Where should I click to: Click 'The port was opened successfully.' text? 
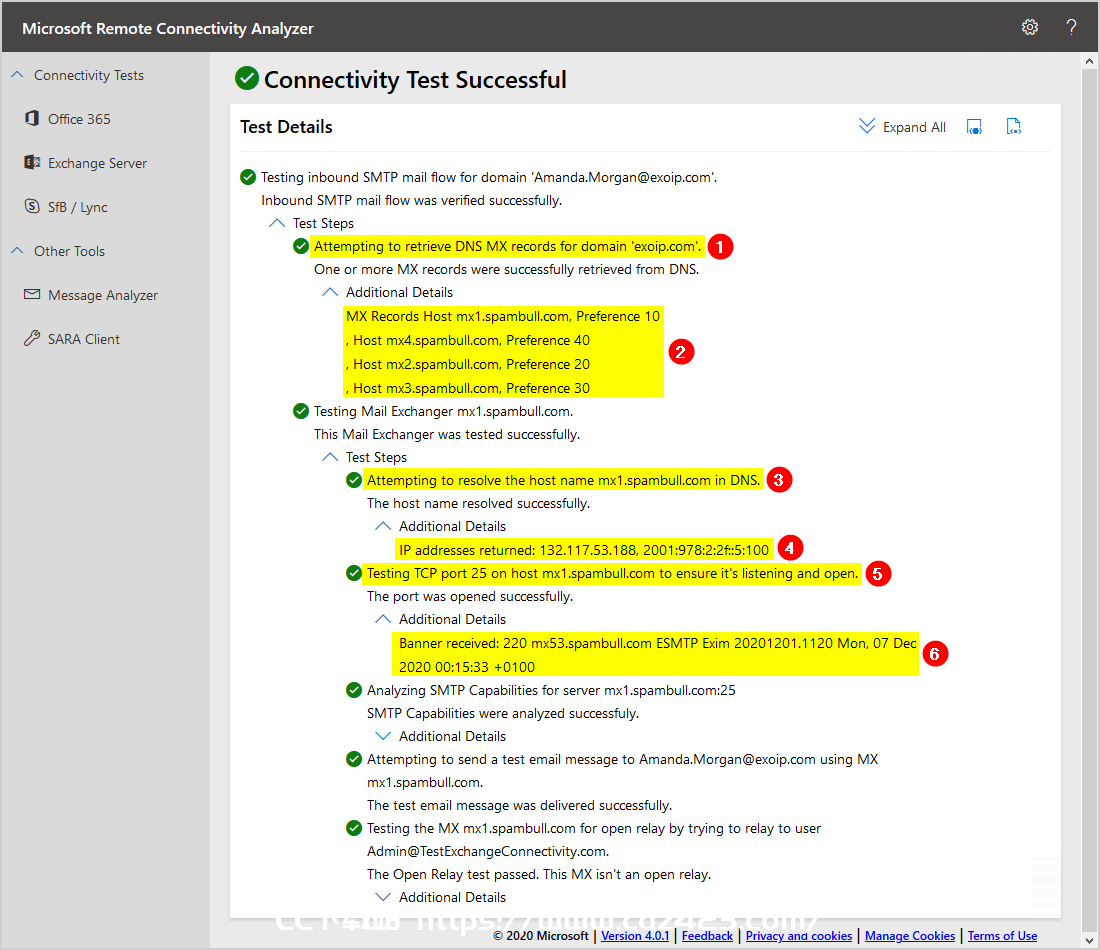coord(470,596)
